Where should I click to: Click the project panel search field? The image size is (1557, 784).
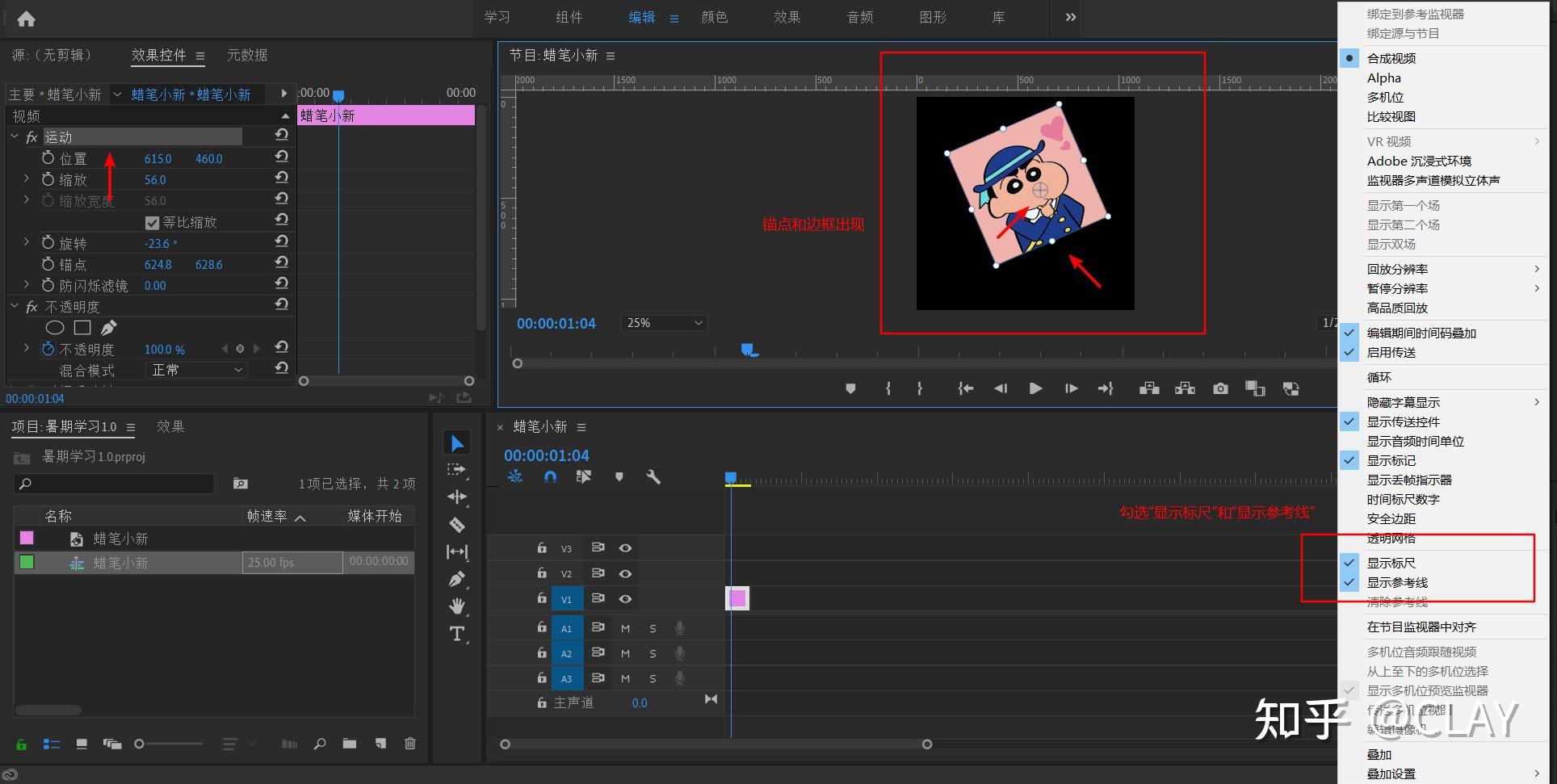(x=114, y=484)
